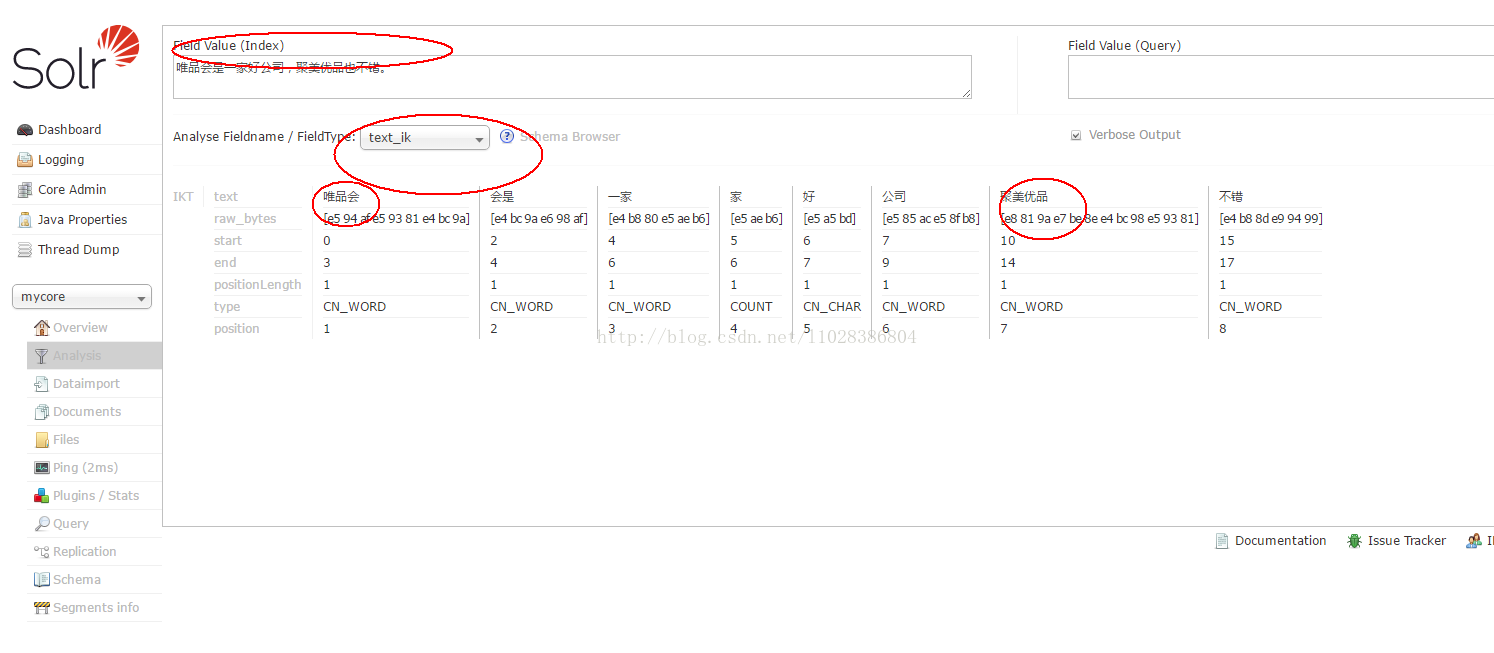Open Files section
1494x653 pixels.
coord(66,440)
